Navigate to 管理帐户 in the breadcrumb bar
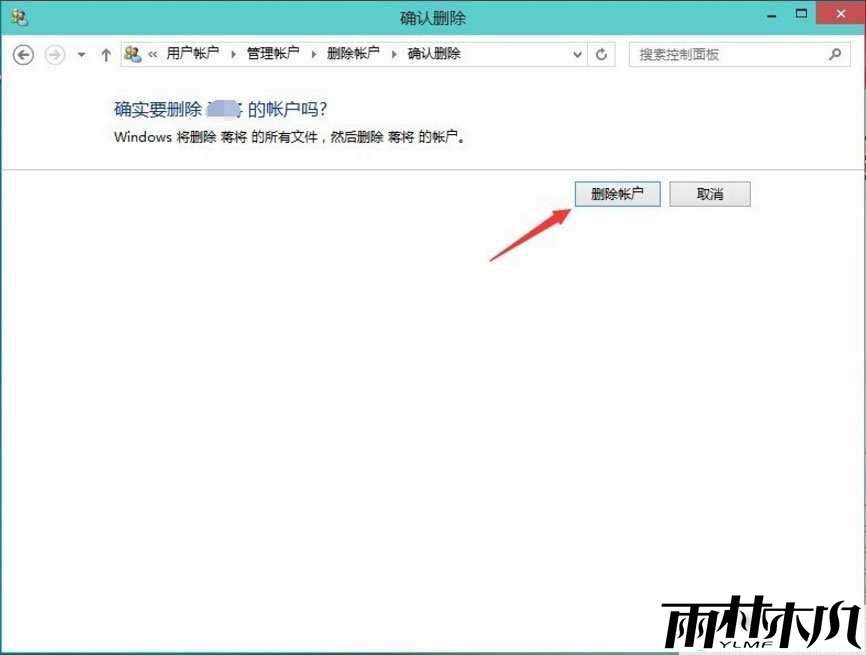 [x=272, y=54]
